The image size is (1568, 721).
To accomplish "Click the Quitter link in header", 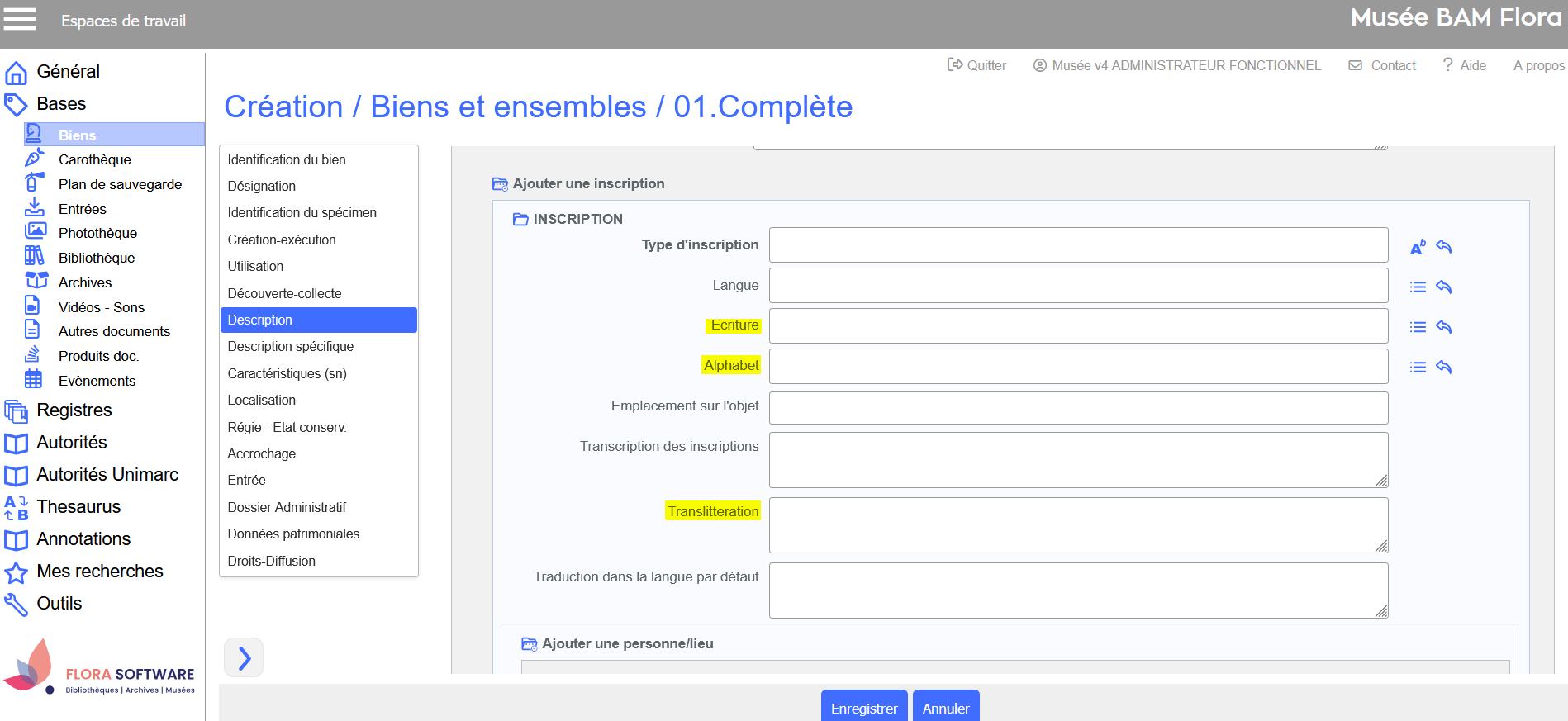I will pos(976,65).
